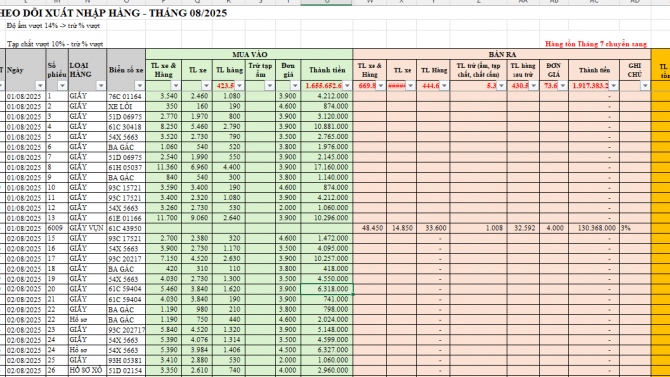This screenshot has width=670, height=377.
Task: Open MUA VÀO Thành tiền filter dropdown
Action: 347,85
